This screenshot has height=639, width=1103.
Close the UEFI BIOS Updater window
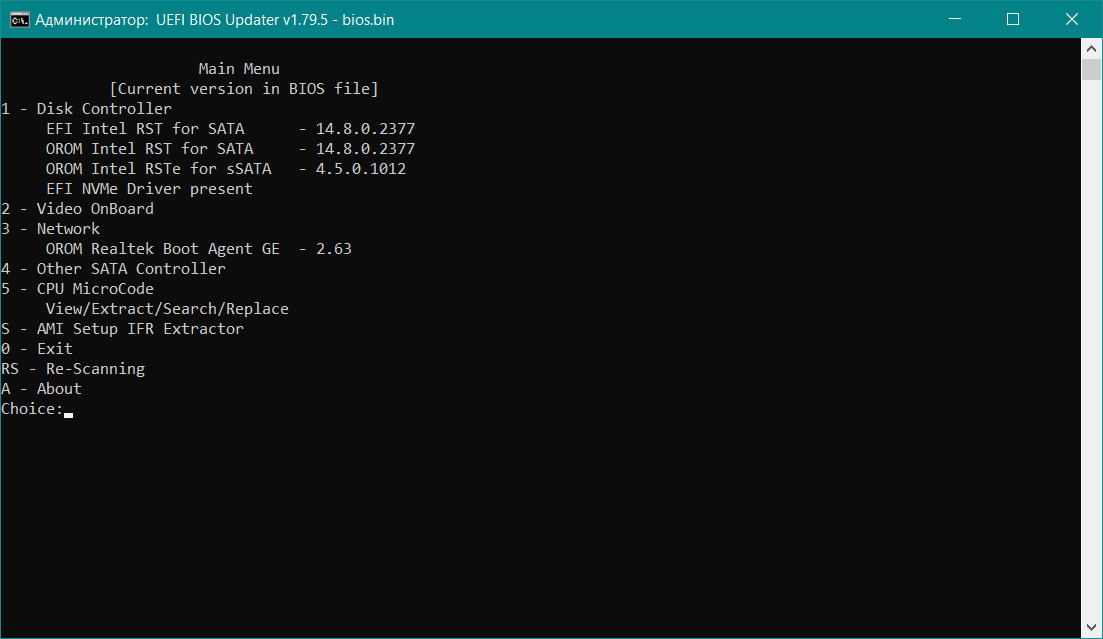[x=1069, y=19]
